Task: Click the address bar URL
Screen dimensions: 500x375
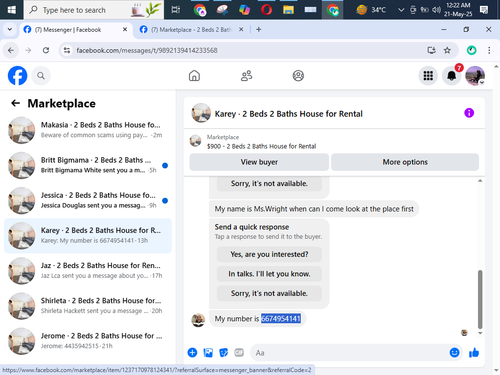Action: 147,50
